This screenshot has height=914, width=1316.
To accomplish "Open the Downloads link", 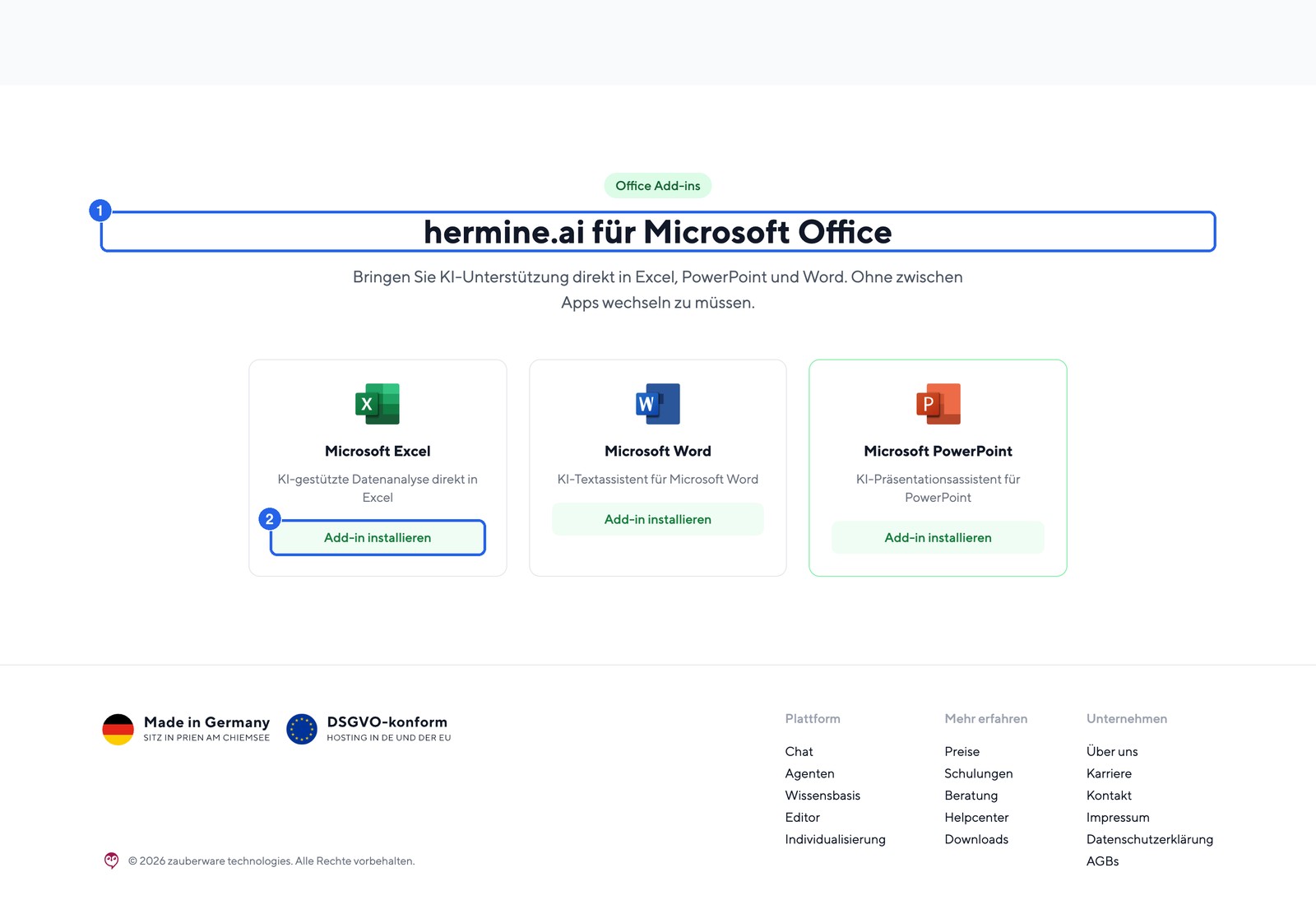I will 976,839.
